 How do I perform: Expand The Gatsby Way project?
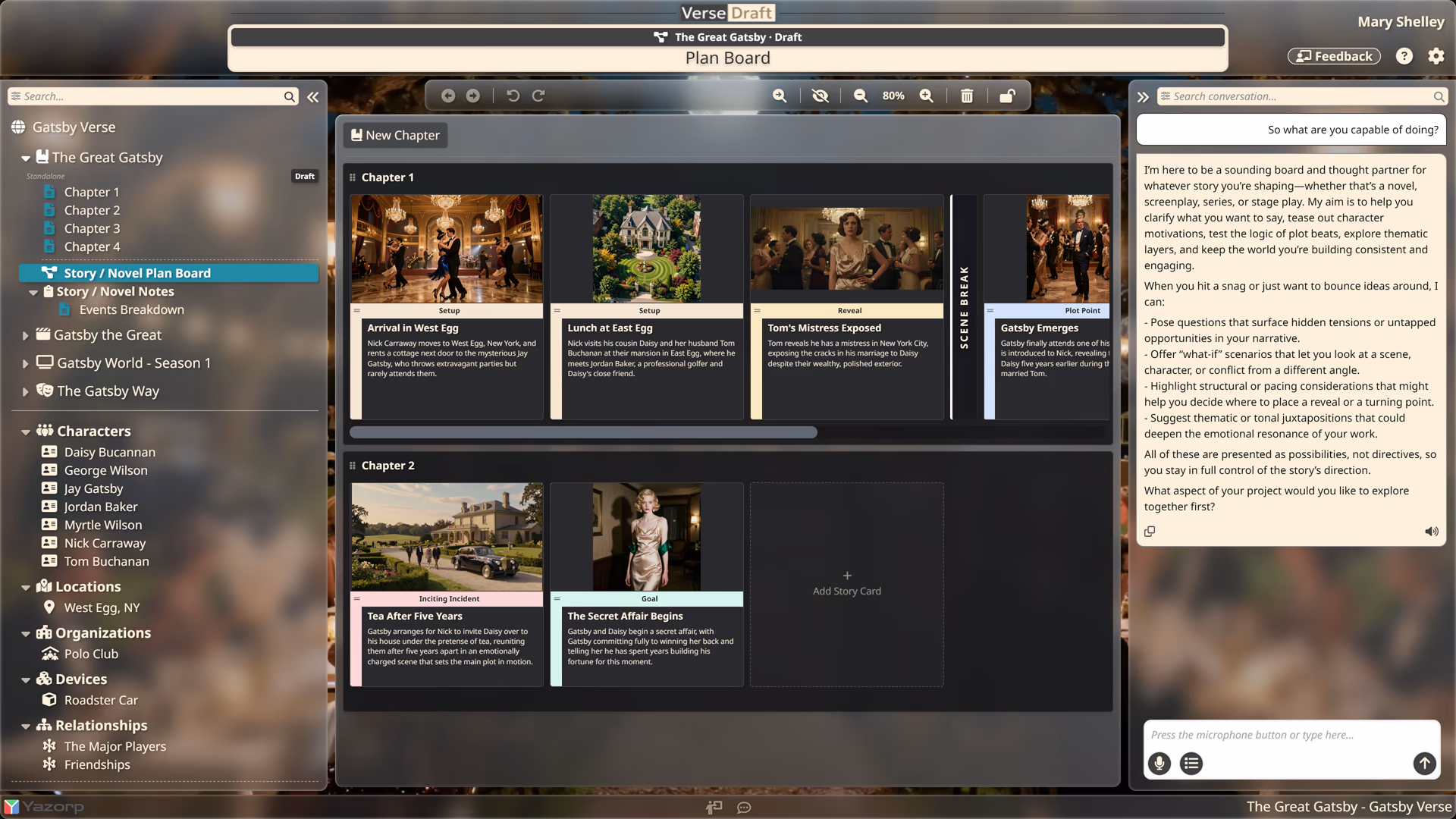(25, 392)
